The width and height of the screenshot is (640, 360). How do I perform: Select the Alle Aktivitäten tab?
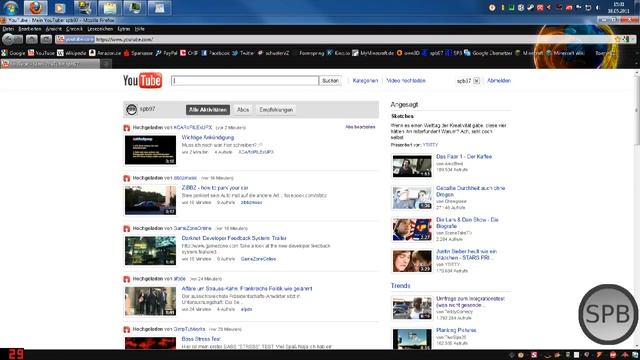coord(208,110)
